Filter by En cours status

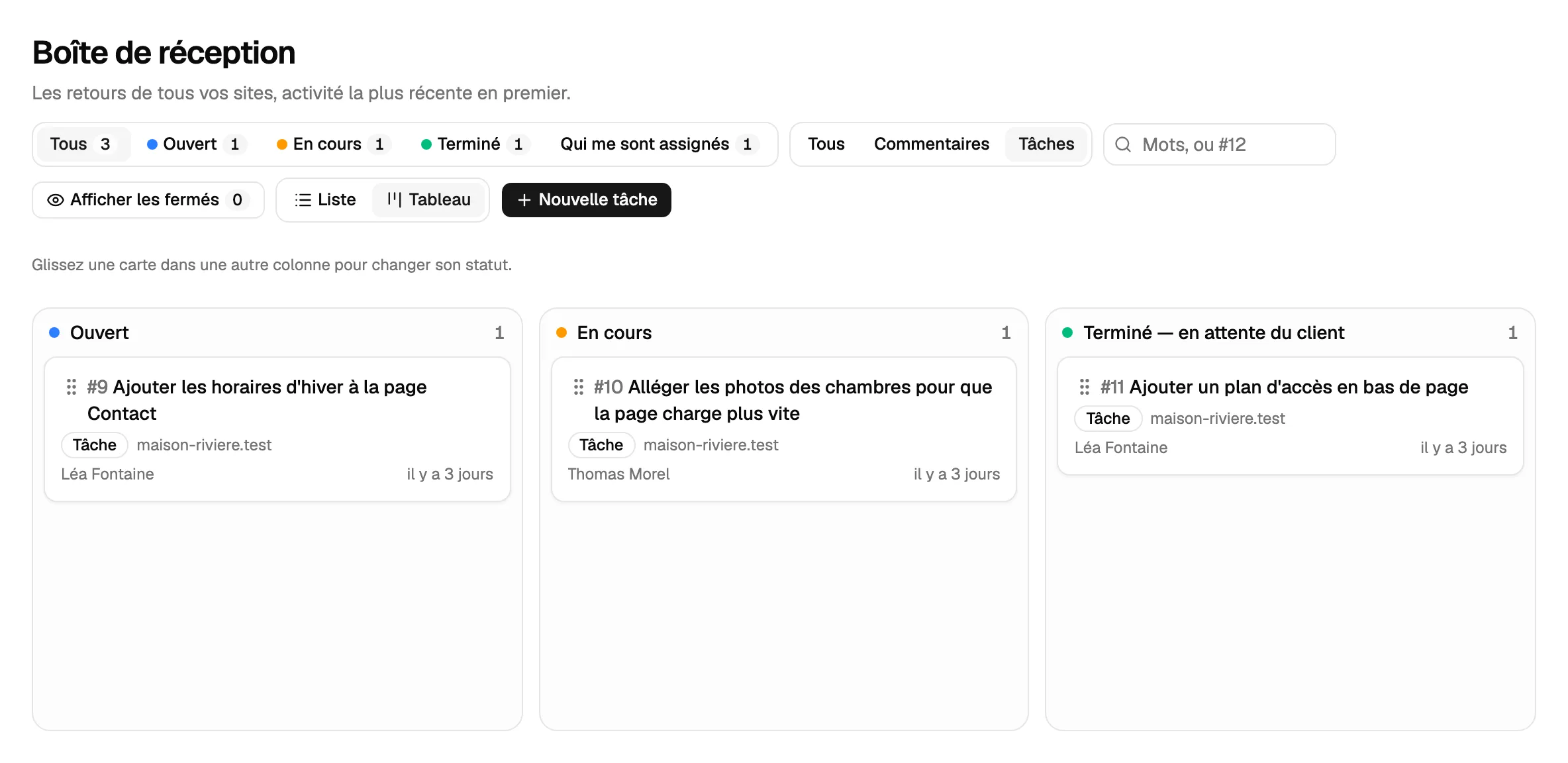pos(334,144)
